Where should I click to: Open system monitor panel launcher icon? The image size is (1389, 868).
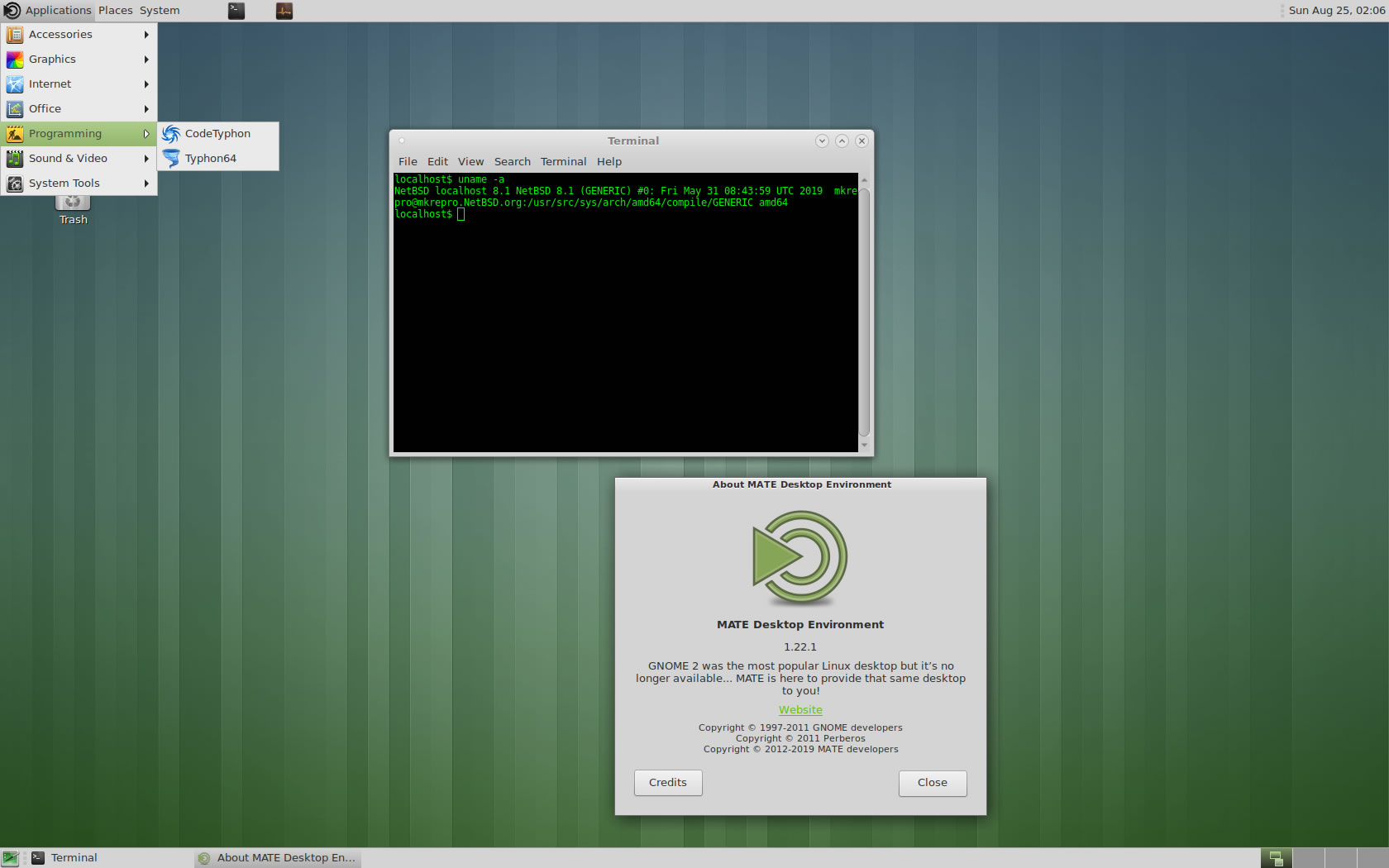pyautogui.click(x=284, y=11)
